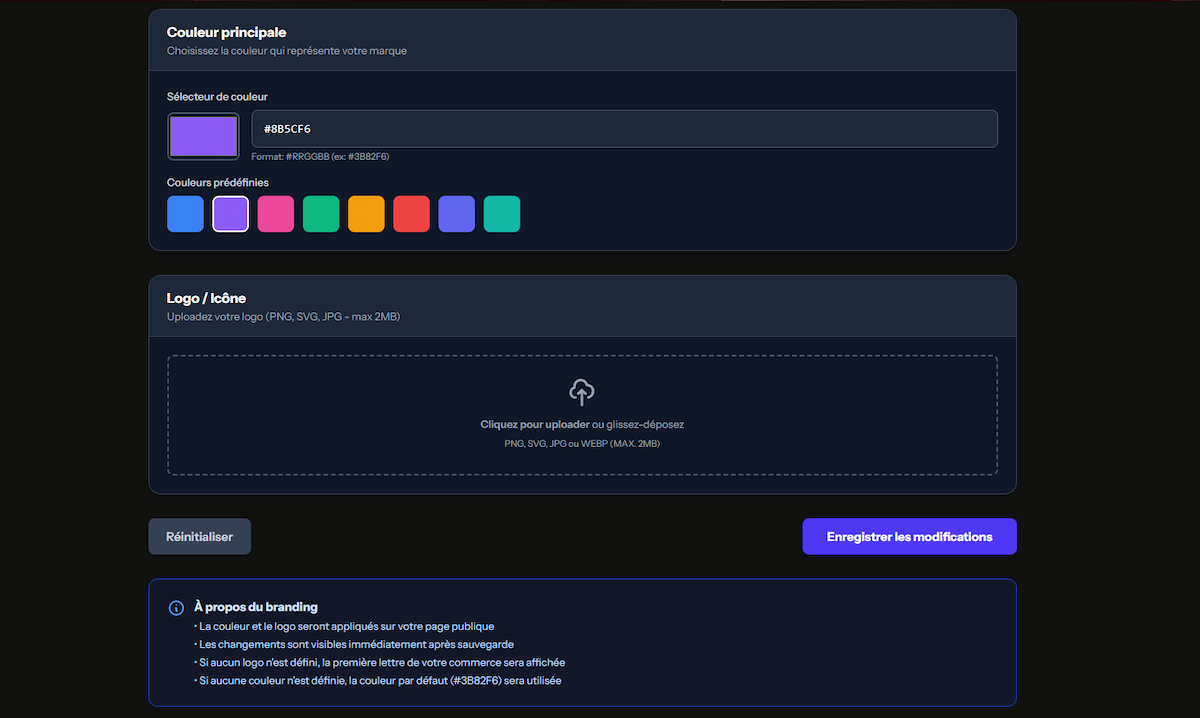Select the green predefined color
1200x718 pixels.
click(x=320, y=213)
